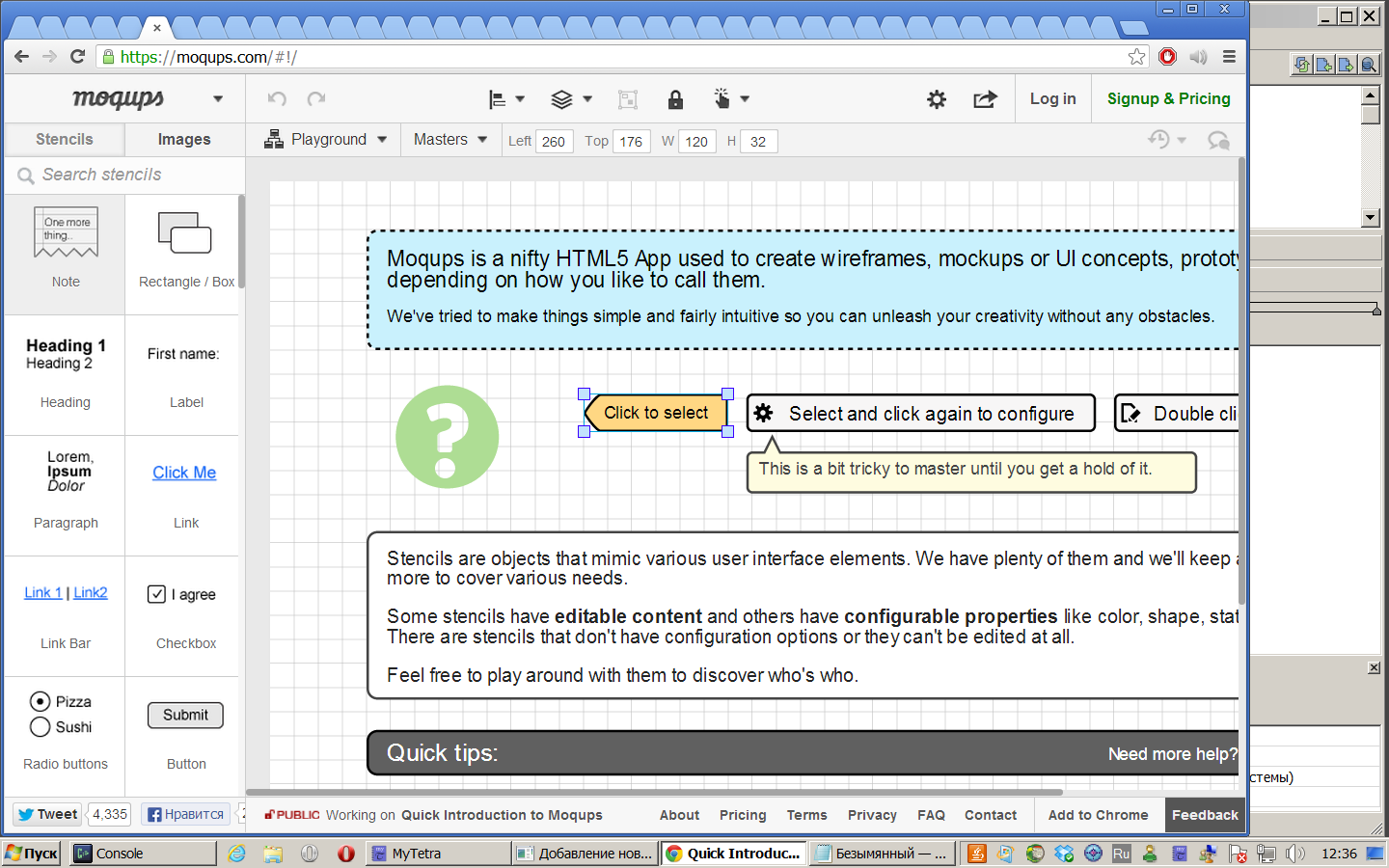
Task: Click the speaker extension icon in Chrome
Action: tap(1199, 57)
